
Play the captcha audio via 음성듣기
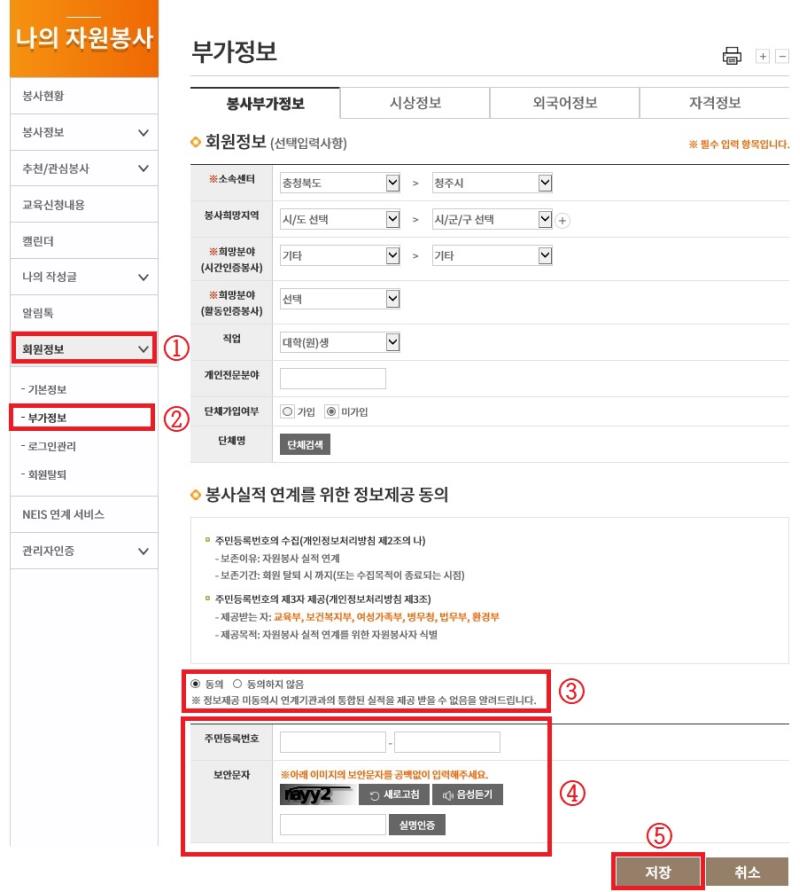[467, 795]
